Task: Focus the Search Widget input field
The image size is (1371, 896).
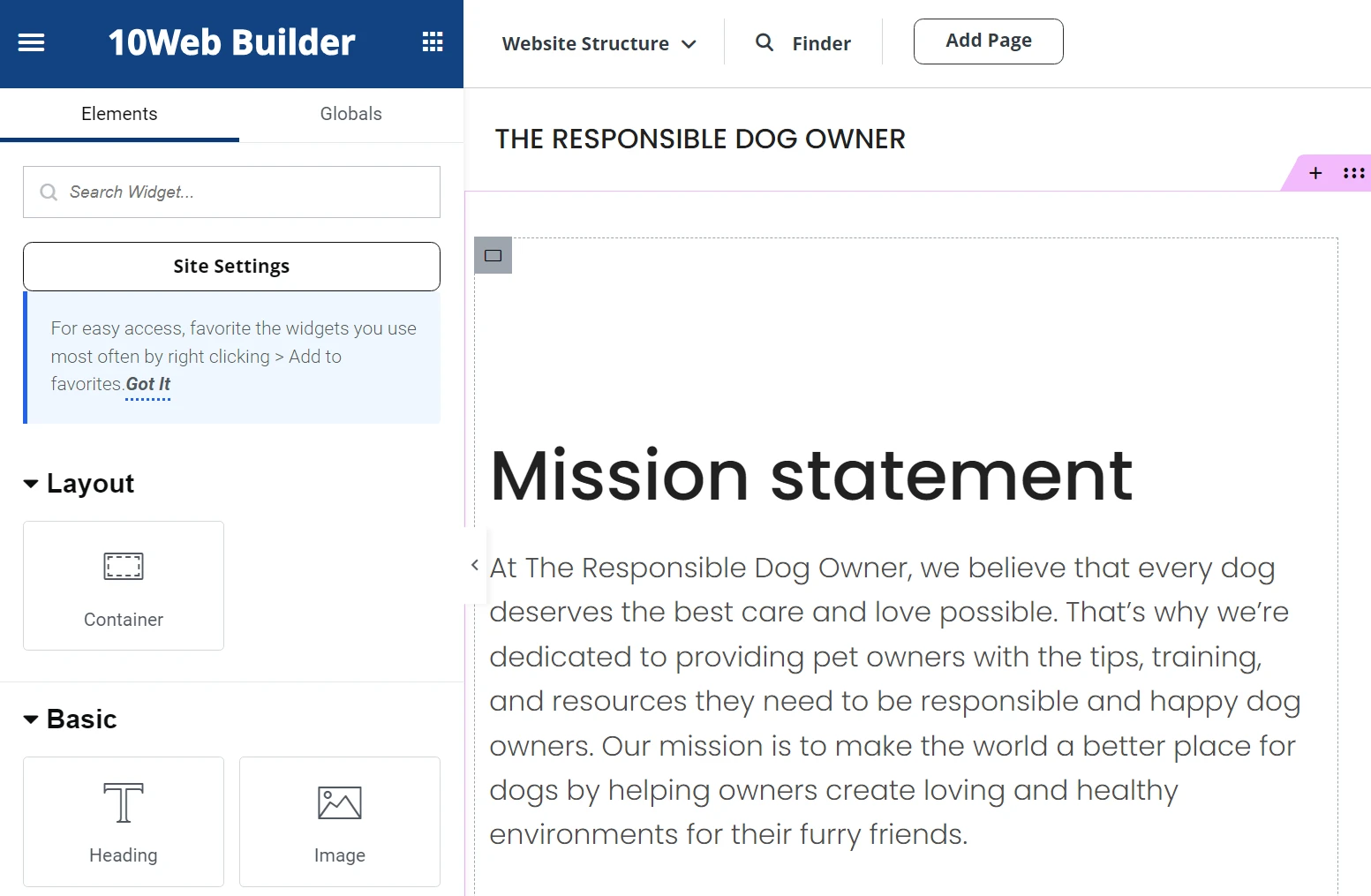Action: point(231,192)
